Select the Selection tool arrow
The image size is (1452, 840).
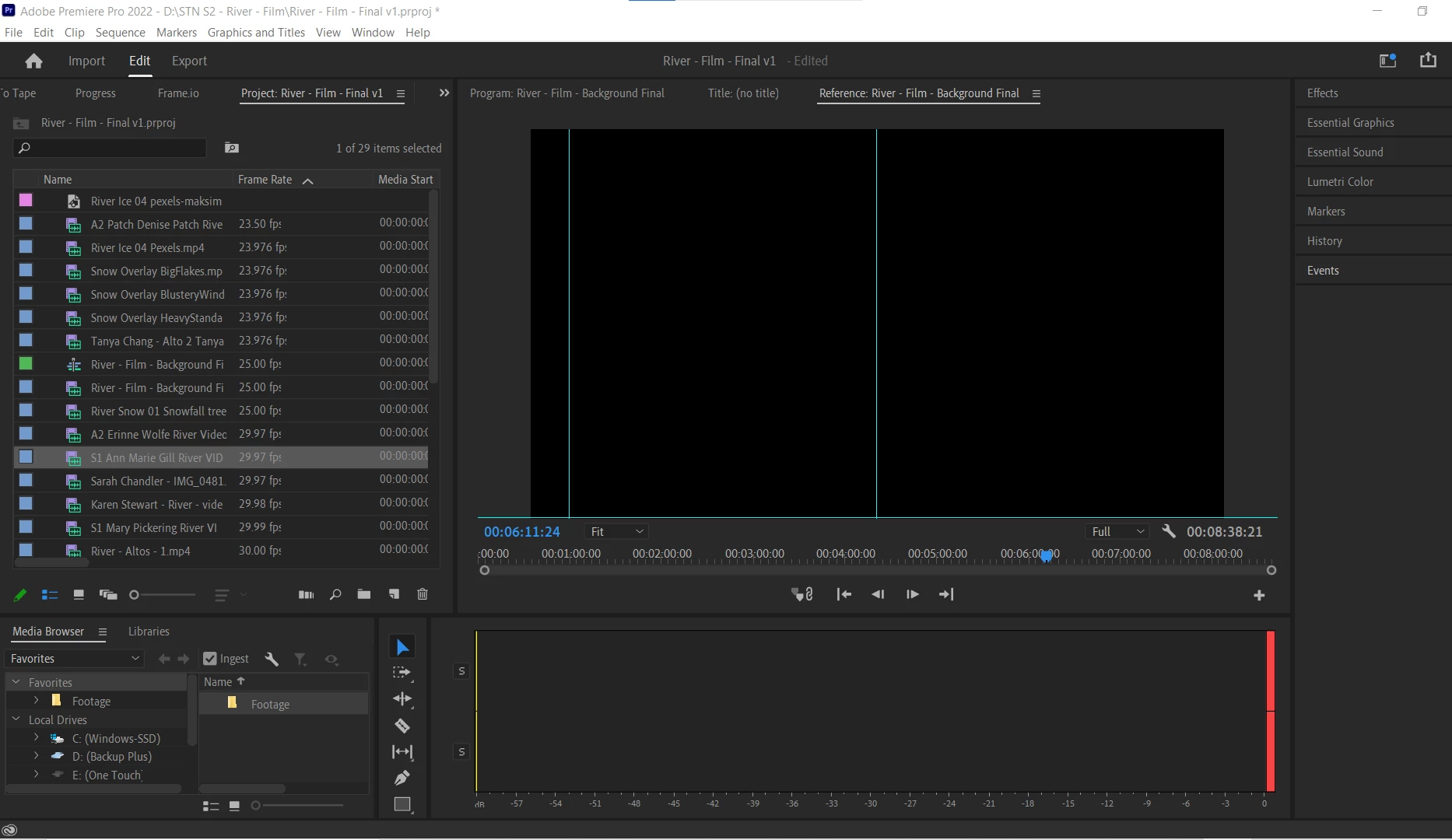pyautogui.click(x=402, y=647)
